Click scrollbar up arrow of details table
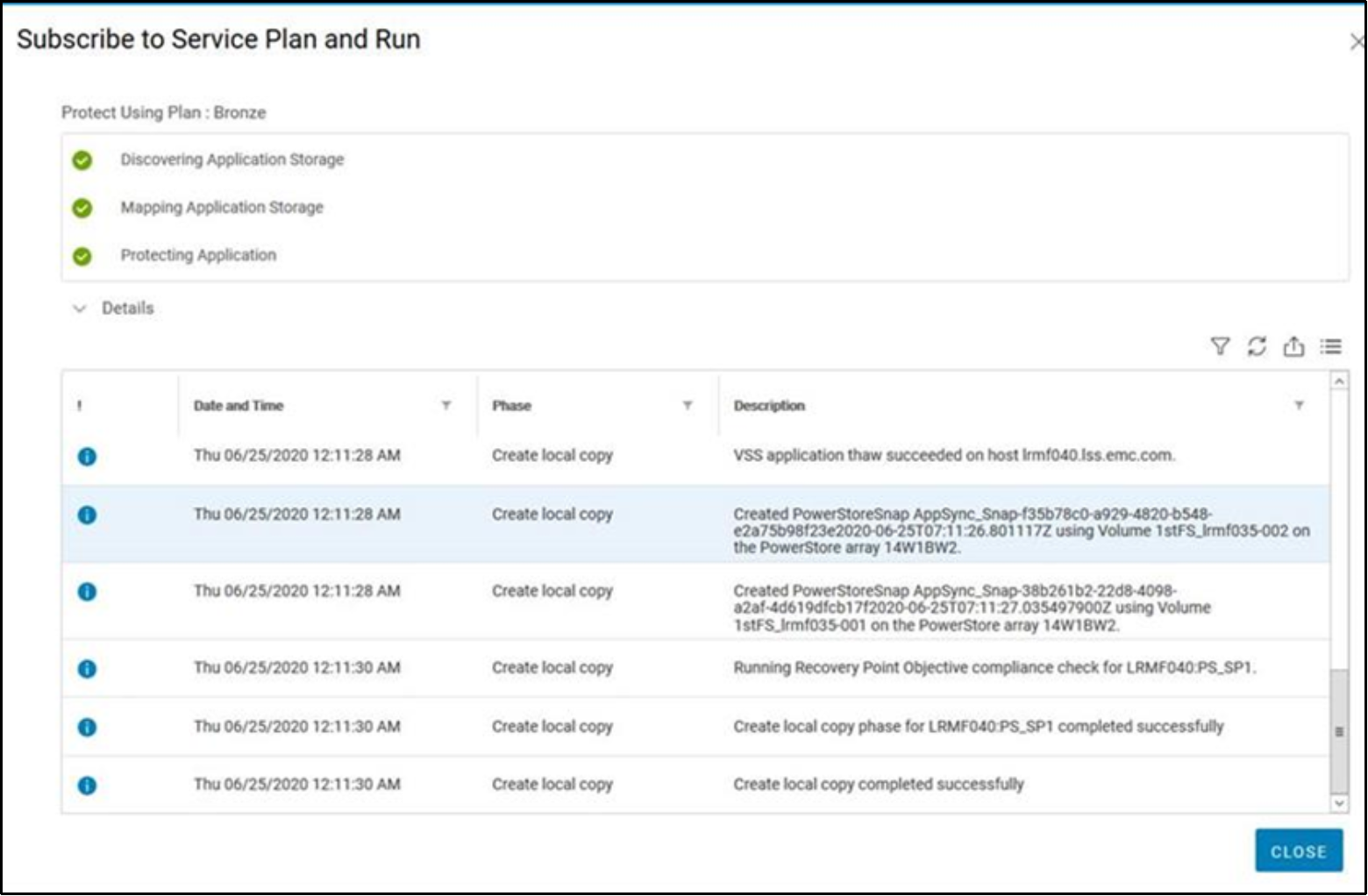The image size is (1368, 896). (1339, 381)
